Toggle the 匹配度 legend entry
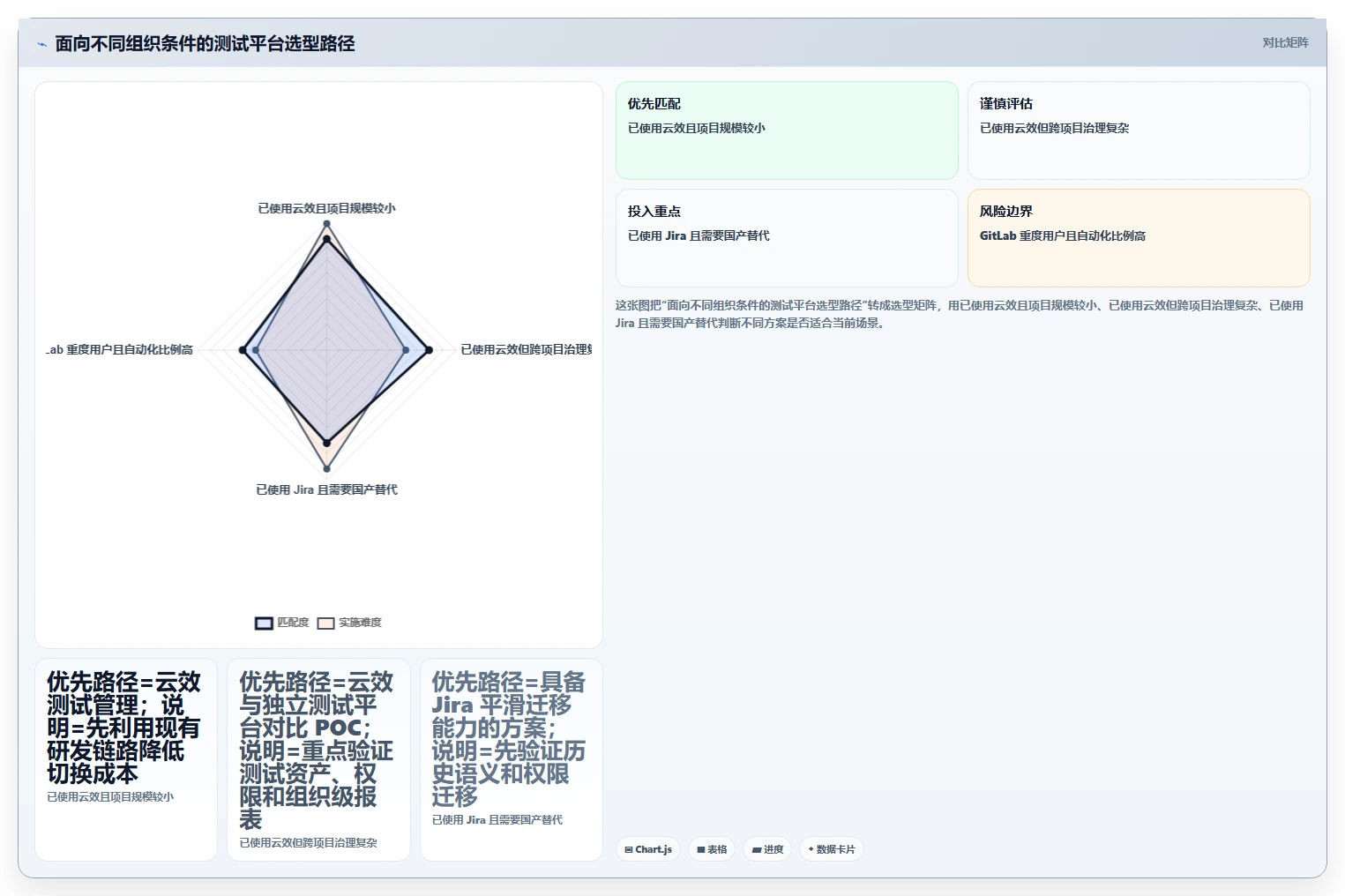 point(282,623)
